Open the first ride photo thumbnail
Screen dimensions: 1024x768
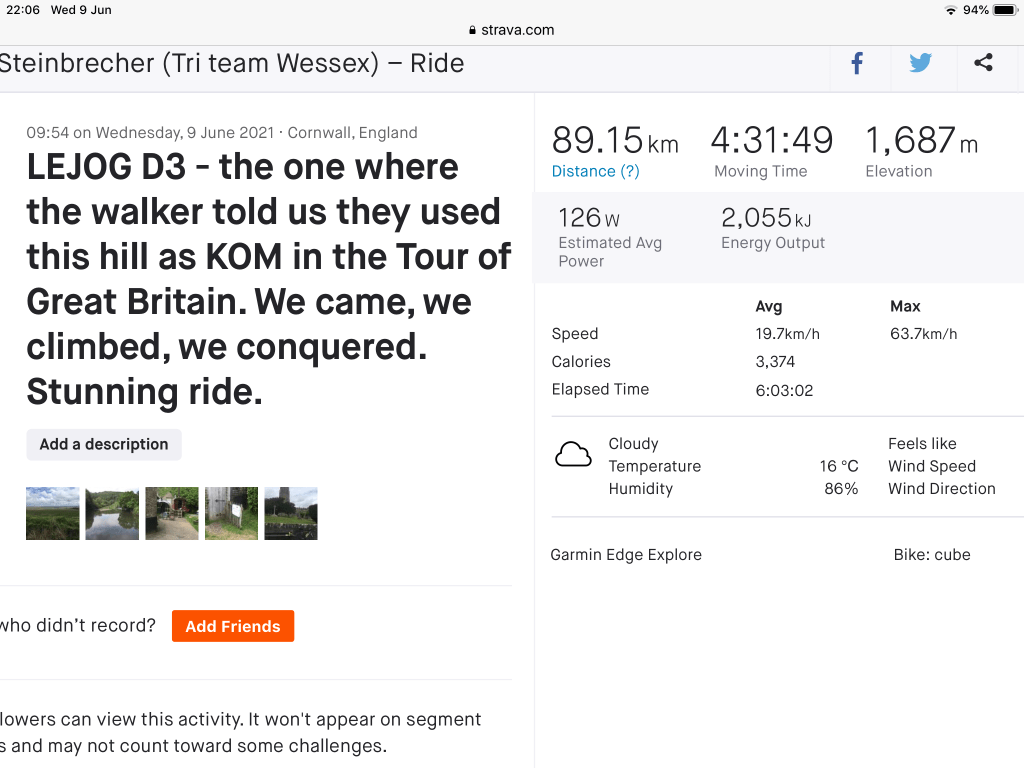(x=53, y=513)
